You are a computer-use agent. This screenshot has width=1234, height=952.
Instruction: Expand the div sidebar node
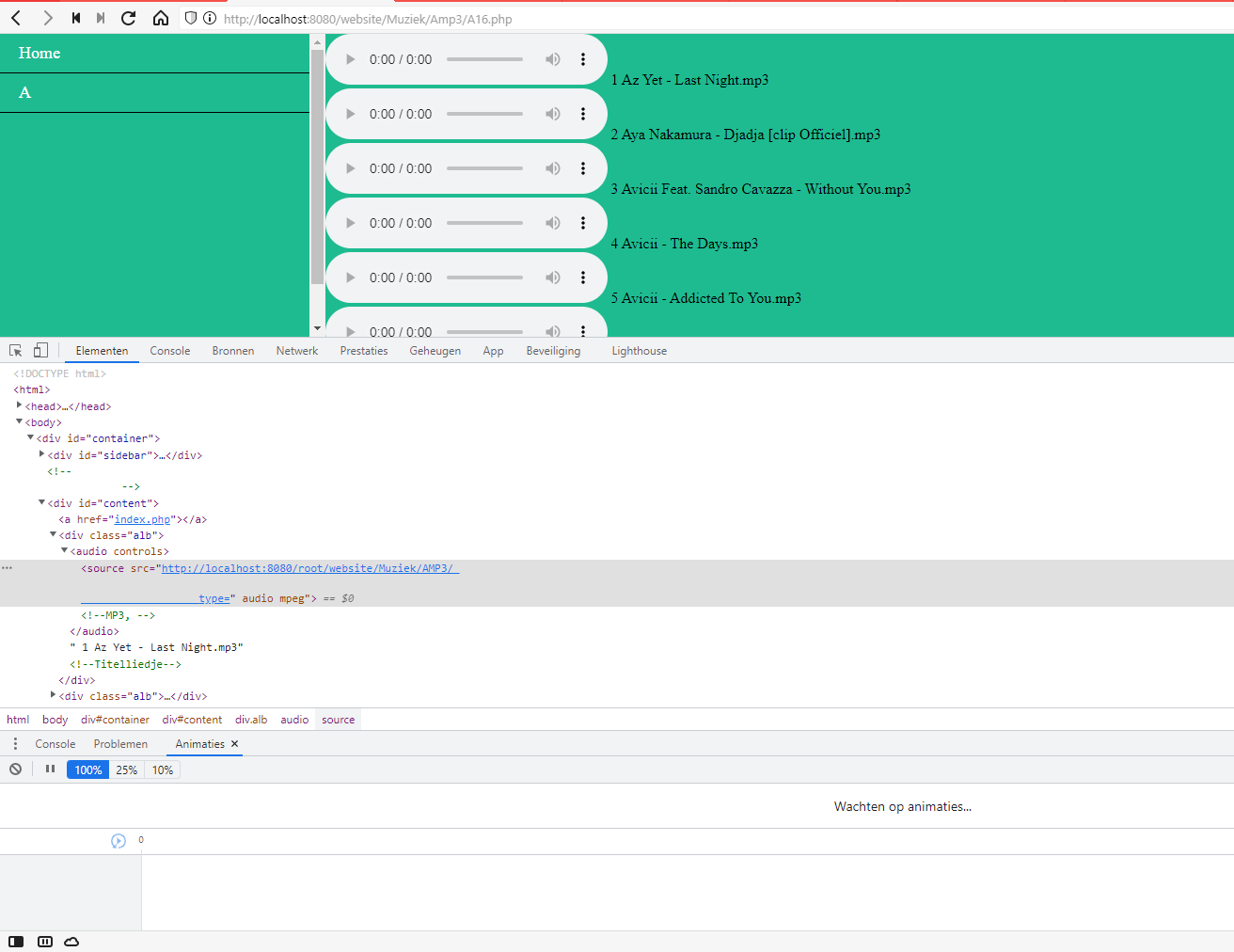click(41, 454)
